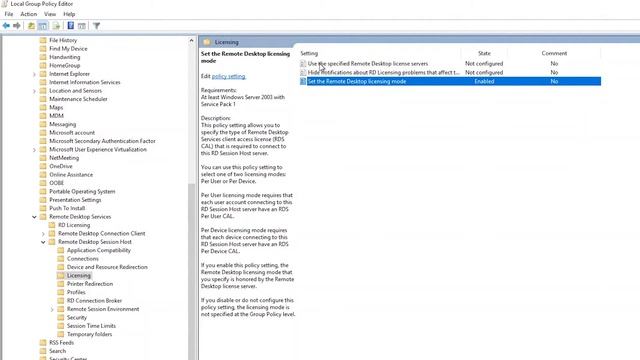Click the Filter funnel icon
This screenshot has height=360, width=640.
tap(96, 26)
